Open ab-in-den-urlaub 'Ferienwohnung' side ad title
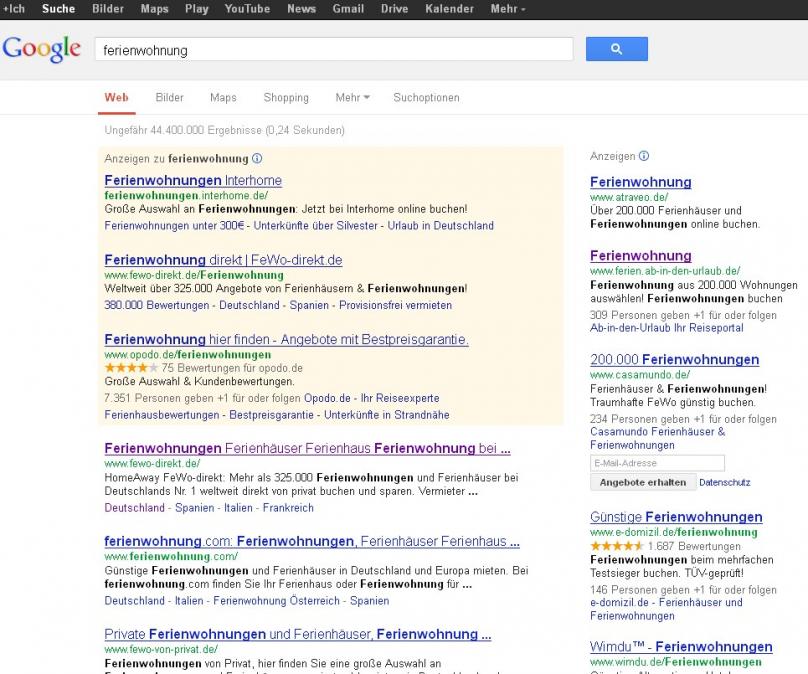This screenshot has height=674, width=808. coord(641,256)
